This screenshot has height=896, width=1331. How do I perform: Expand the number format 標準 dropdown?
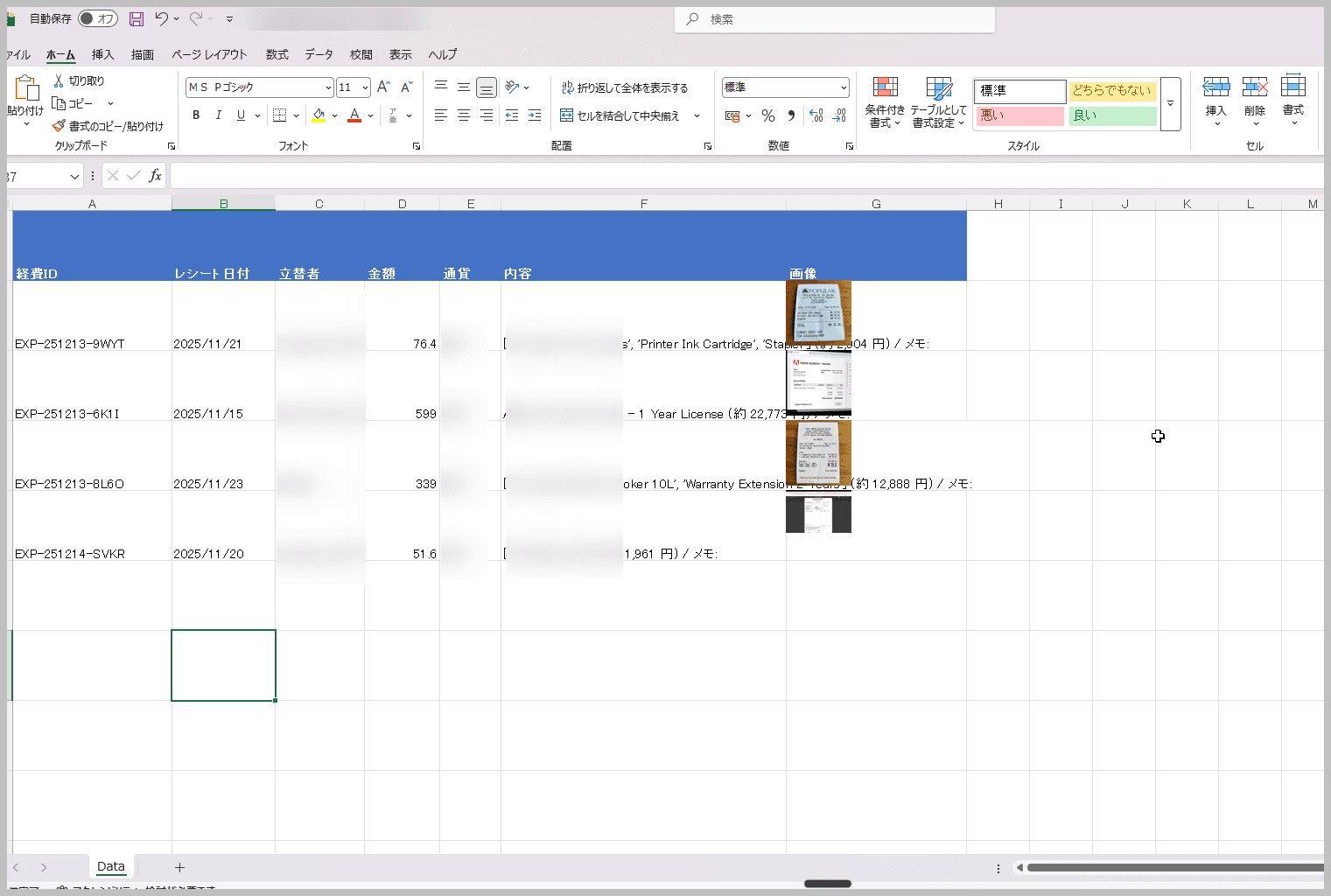pyautogui.click(x=843, y=87)
